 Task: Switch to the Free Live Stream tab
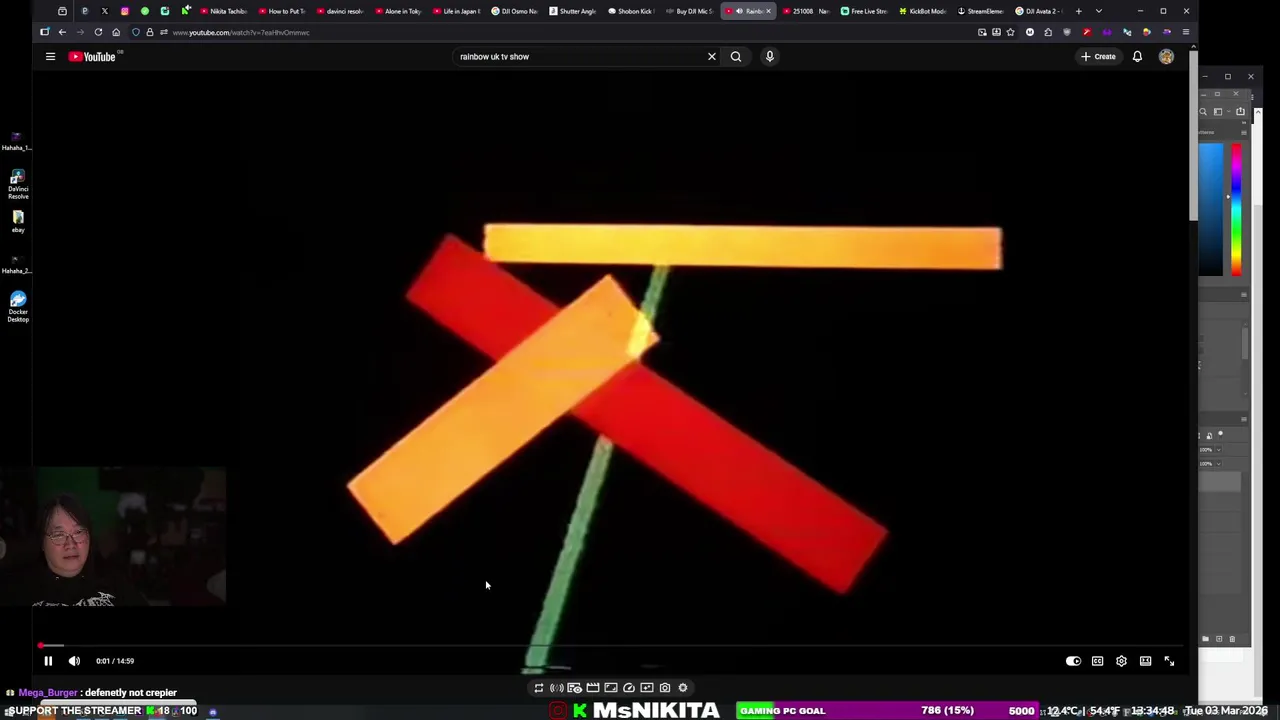[x=864, y=11]
